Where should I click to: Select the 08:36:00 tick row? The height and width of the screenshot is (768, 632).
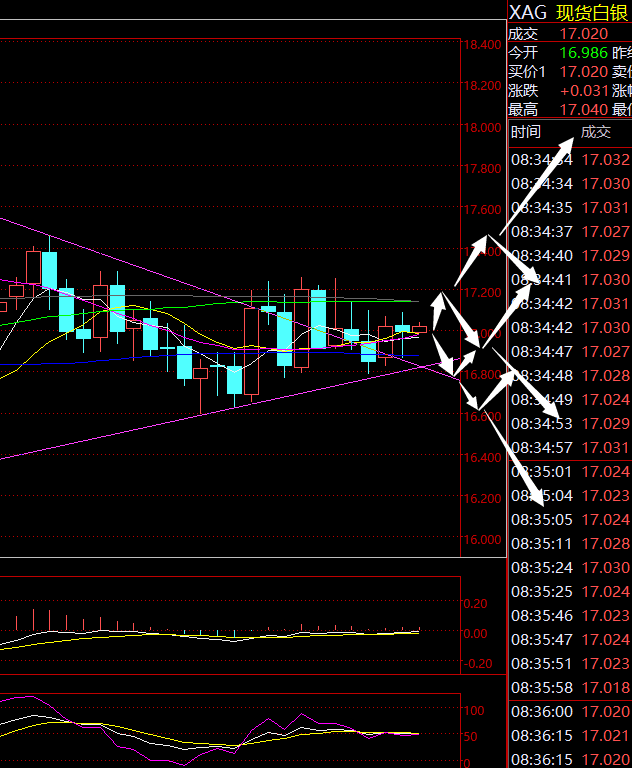click(x=570, y=712)
